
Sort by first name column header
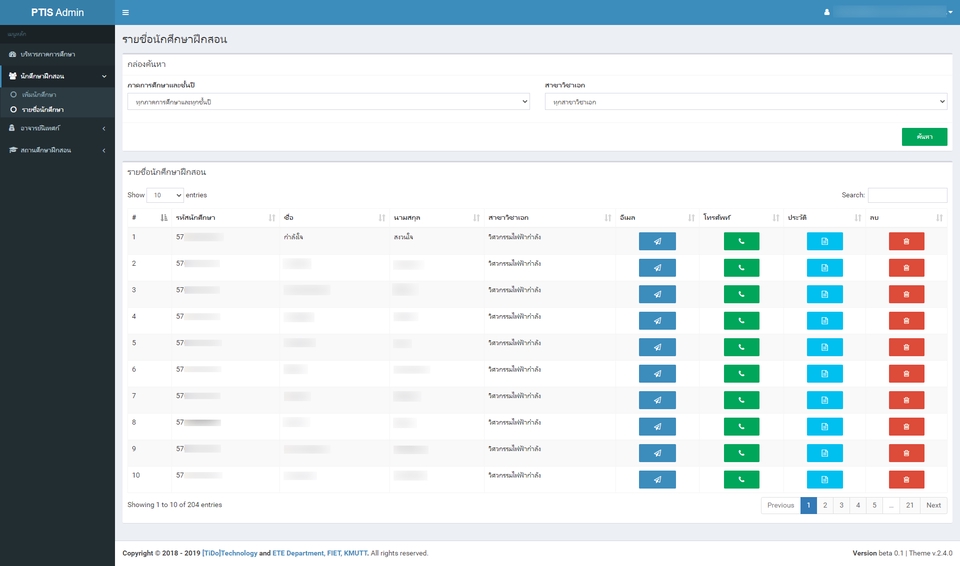click(x=334, y=217)
